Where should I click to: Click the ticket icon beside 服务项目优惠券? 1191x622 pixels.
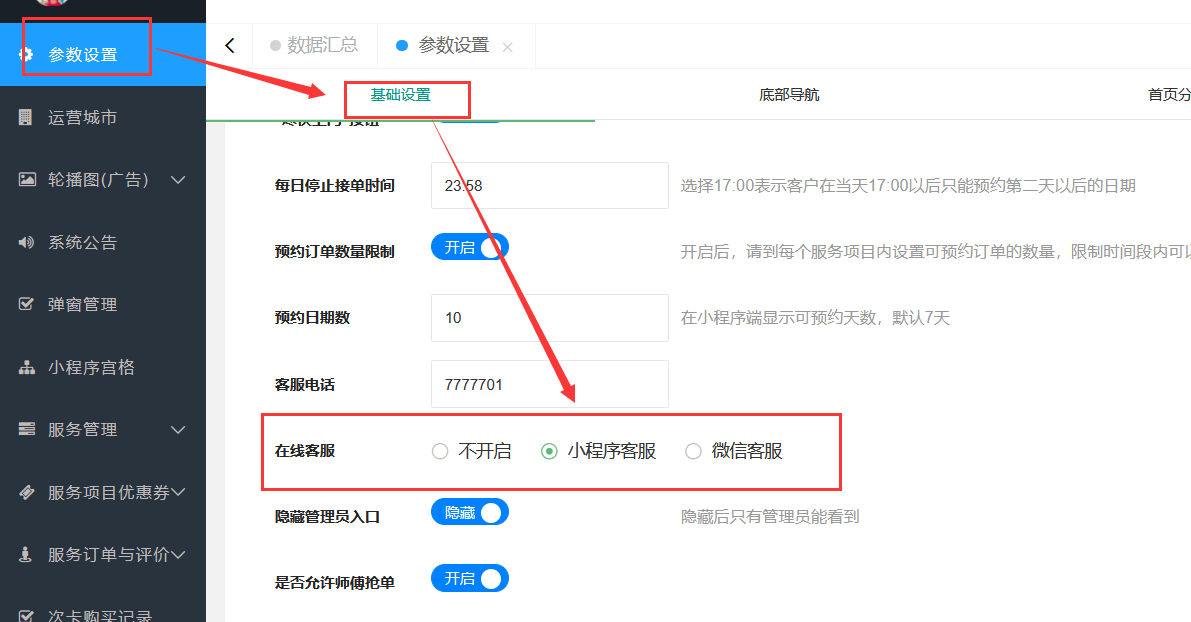tap(27, 492)
